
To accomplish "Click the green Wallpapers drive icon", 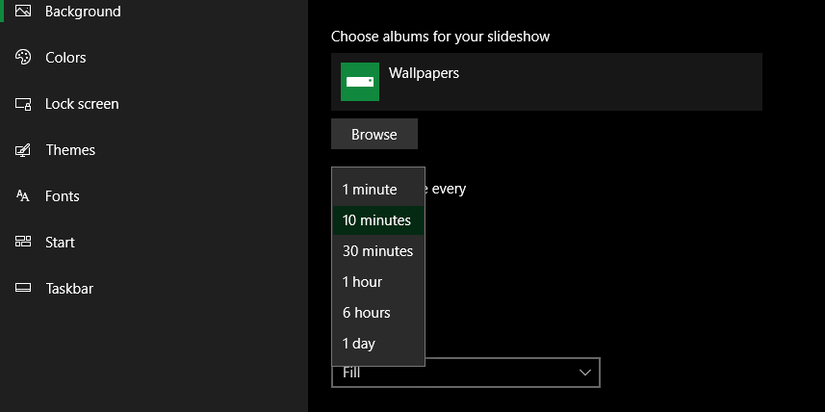I will point(360,82).
